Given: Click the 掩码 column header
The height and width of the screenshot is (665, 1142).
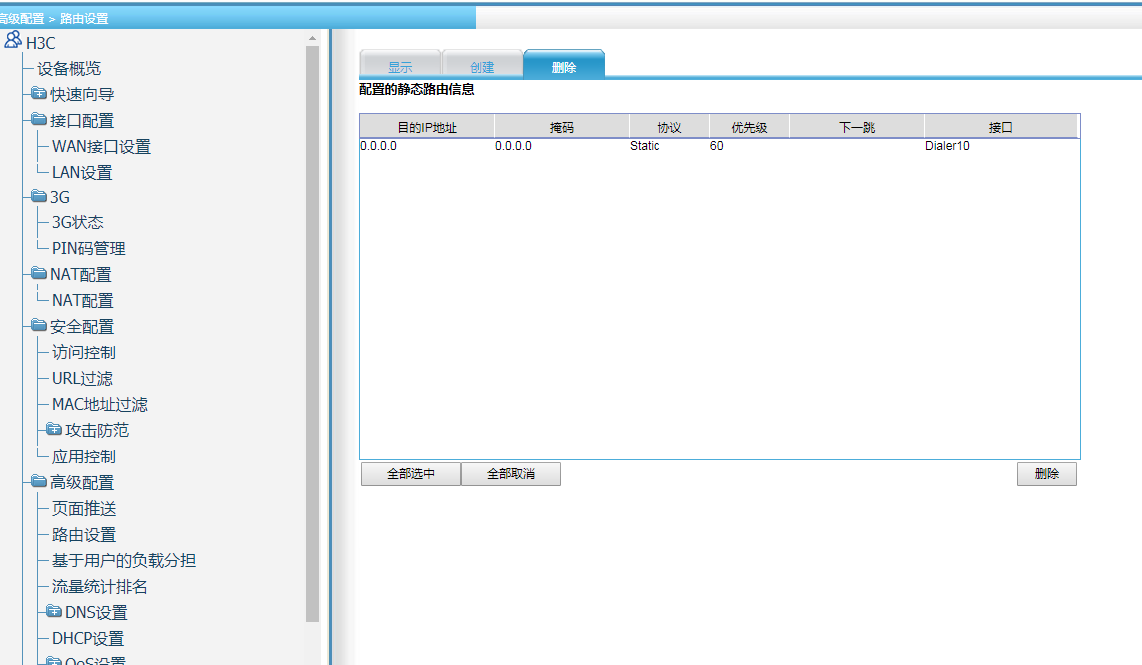Looking at the screenshot, I should point(562,127).
